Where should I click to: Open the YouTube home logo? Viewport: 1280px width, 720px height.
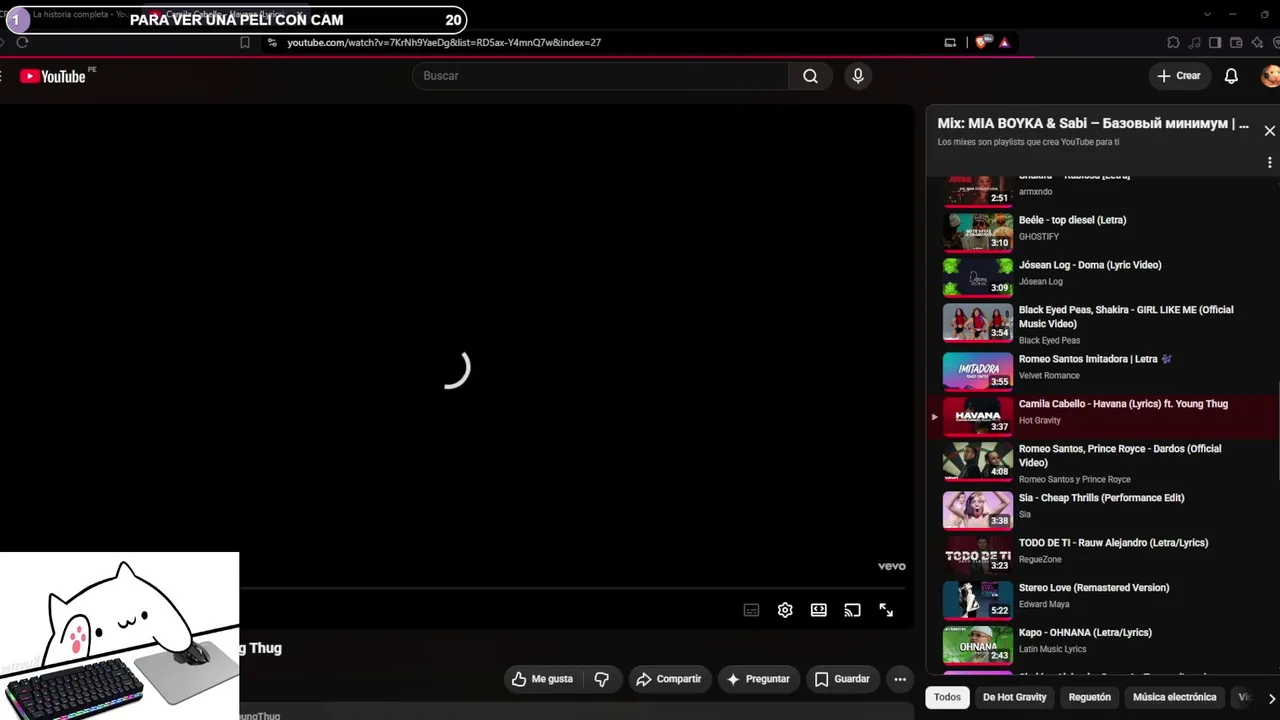click(x=52, y=76)
